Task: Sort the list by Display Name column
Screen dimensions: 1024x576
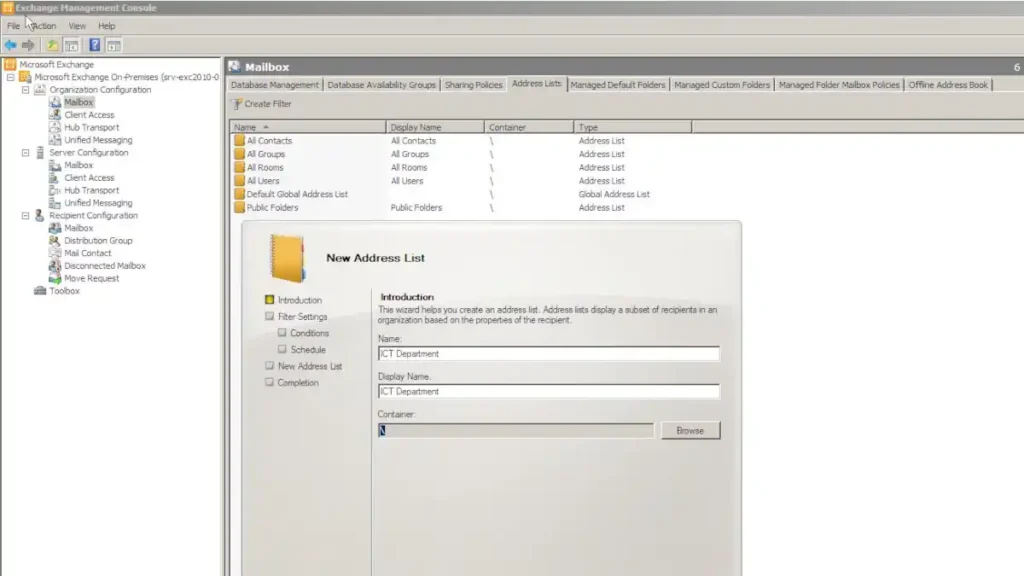Action: pos(435,127)
